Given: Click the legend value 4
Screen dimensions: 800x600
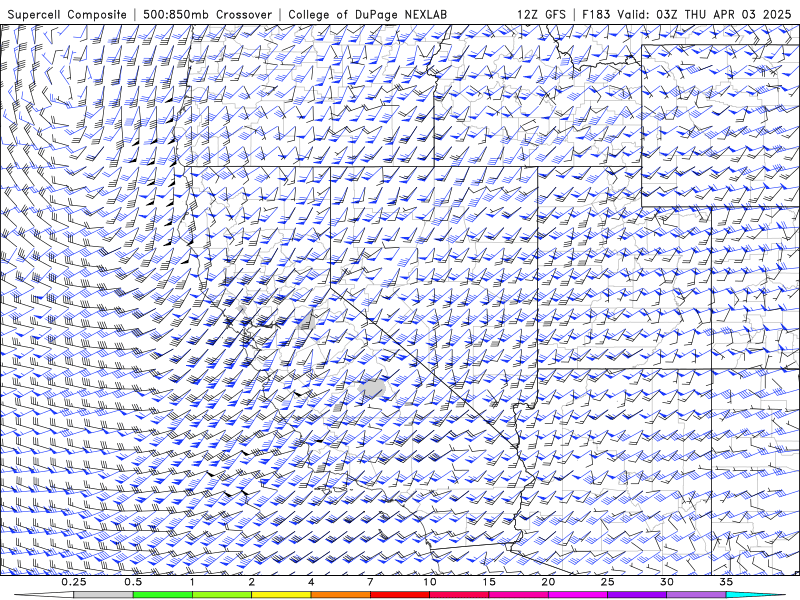Looking at the screenshot, I should [x=311, y=582].
